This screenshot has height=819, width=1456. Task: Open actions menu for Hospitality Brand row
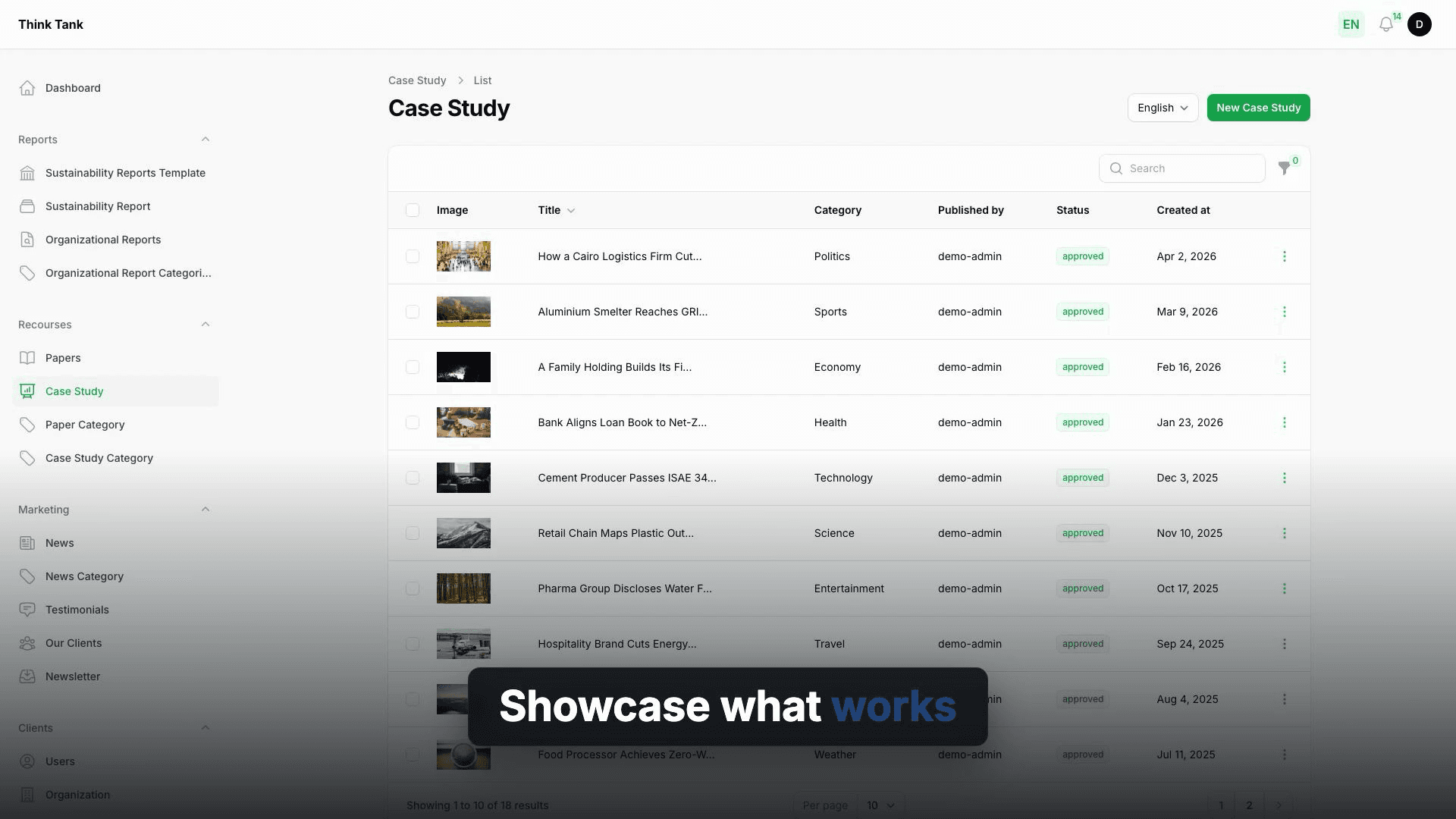1284,644
